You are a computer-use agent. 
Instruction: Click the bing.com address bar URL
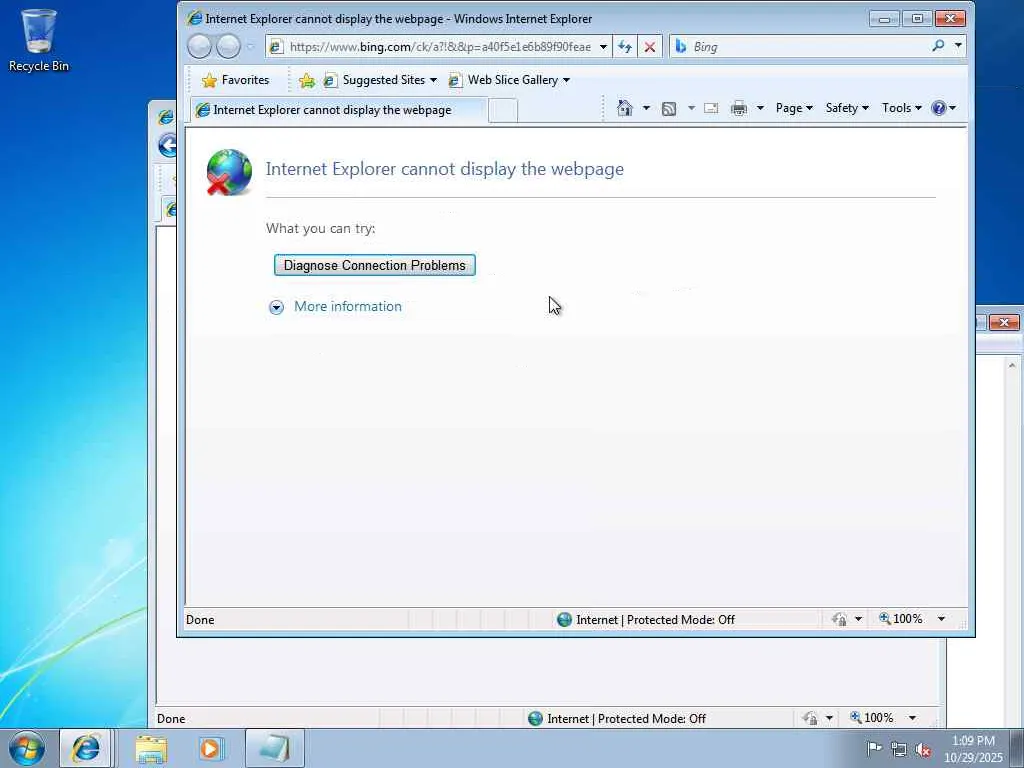coord(440,46)
